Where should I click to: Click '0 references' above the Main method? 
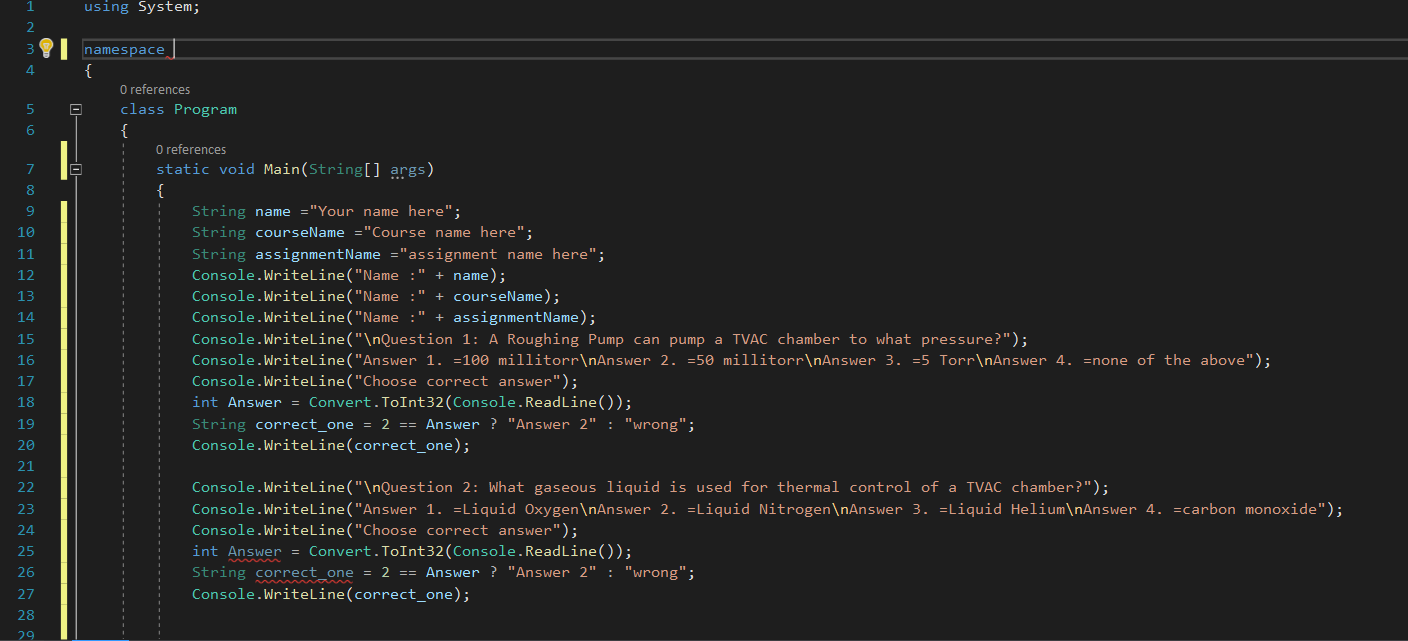(191, 149)
